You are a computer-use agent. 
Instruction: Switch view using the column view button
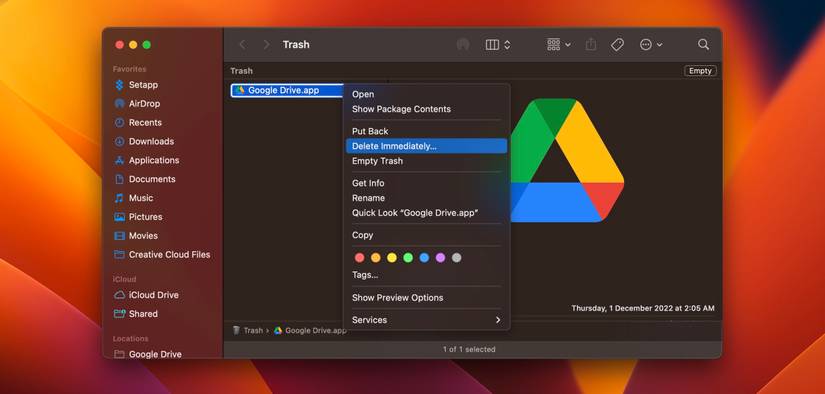(492, 45)
